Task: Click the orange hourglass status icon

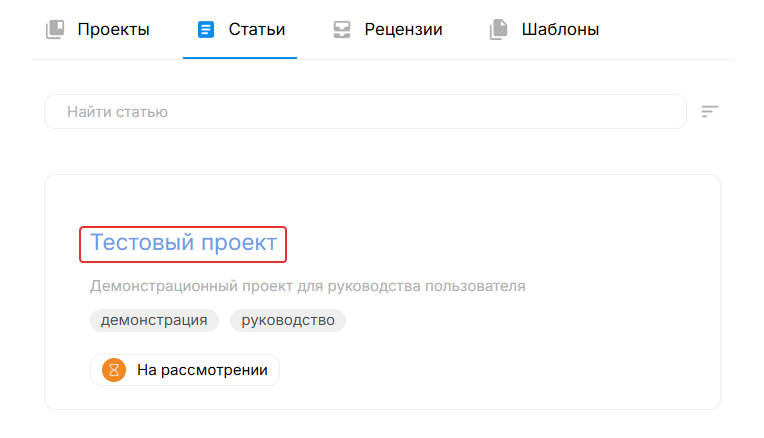Action: (114, 370)
